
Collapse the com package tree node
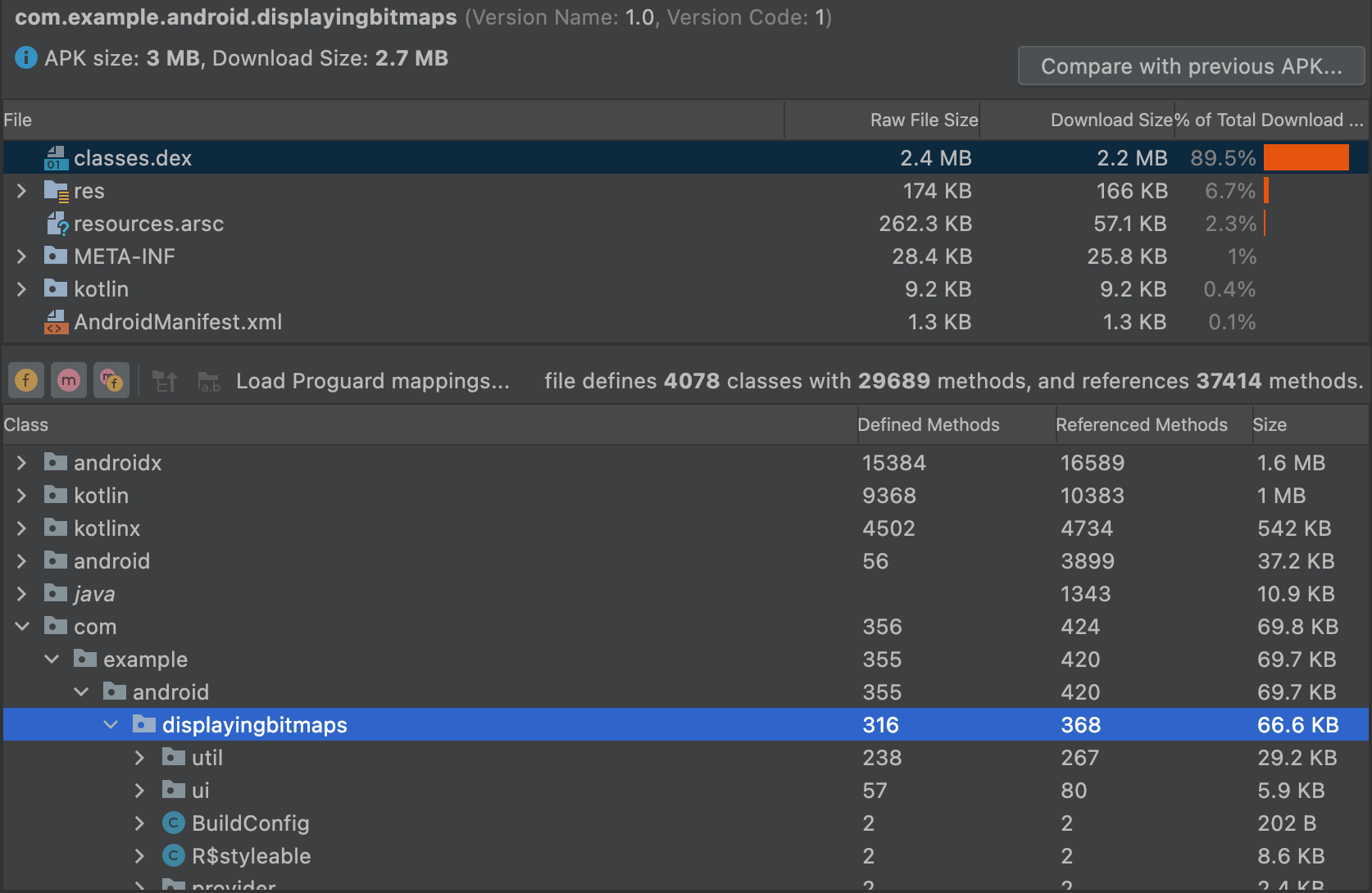coord(21,626)
